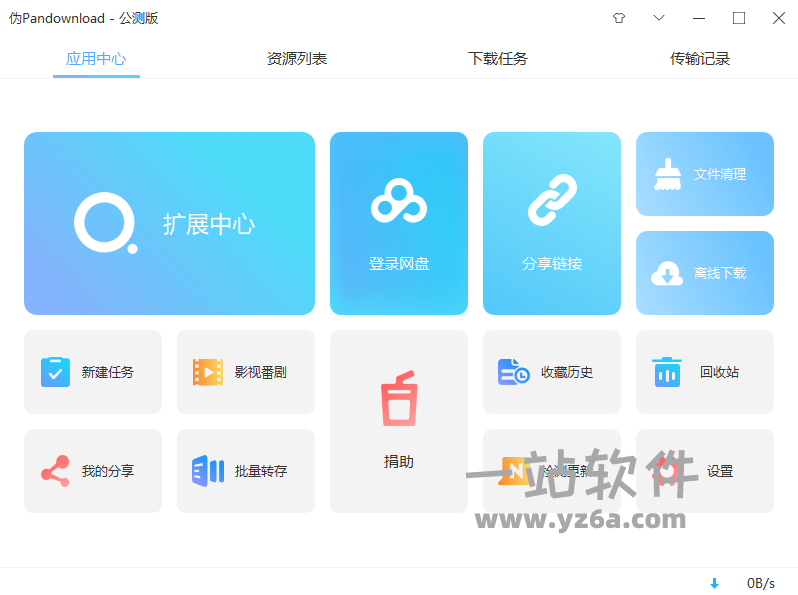Open 影视番剧 videos section
The height and width of the screenshot is (595, 798).
246,372
